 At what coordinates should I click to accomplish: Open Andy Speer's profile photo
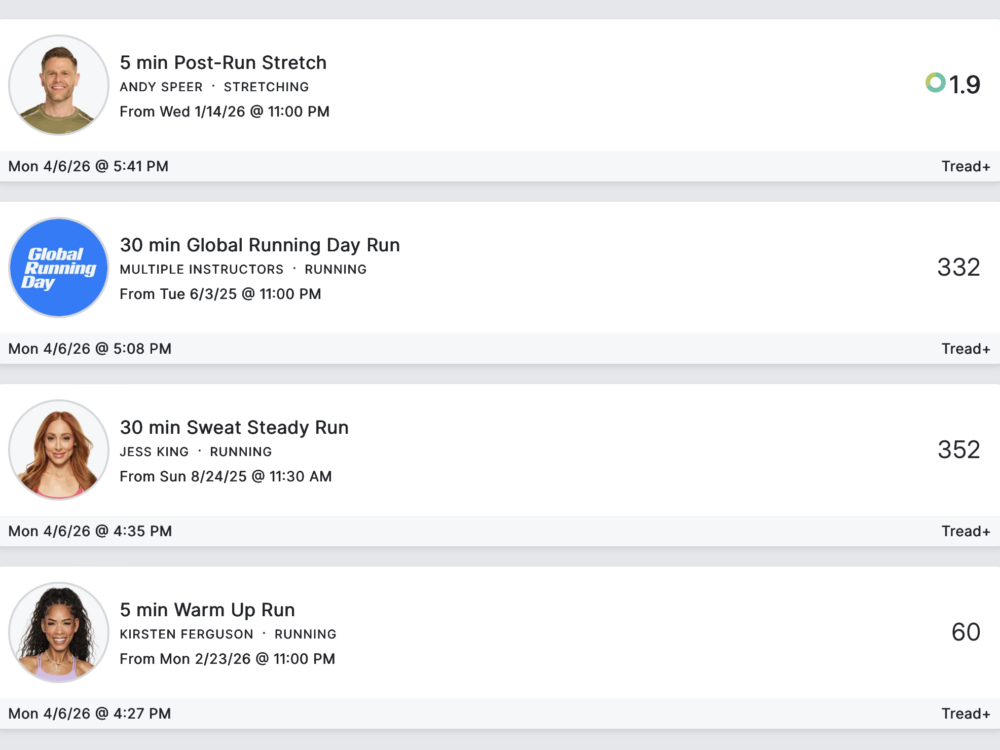(59, 85)
